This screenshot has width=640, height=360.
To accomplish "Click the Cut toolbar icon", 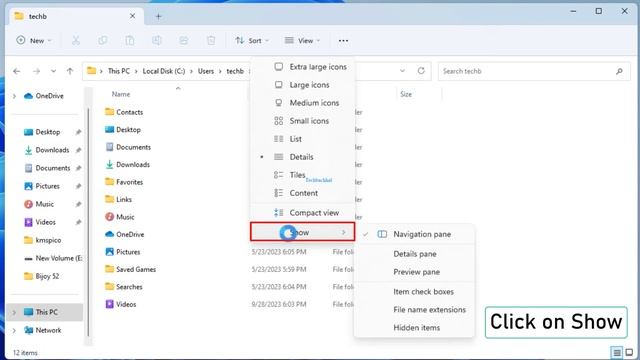I will [x=76, y=40].
